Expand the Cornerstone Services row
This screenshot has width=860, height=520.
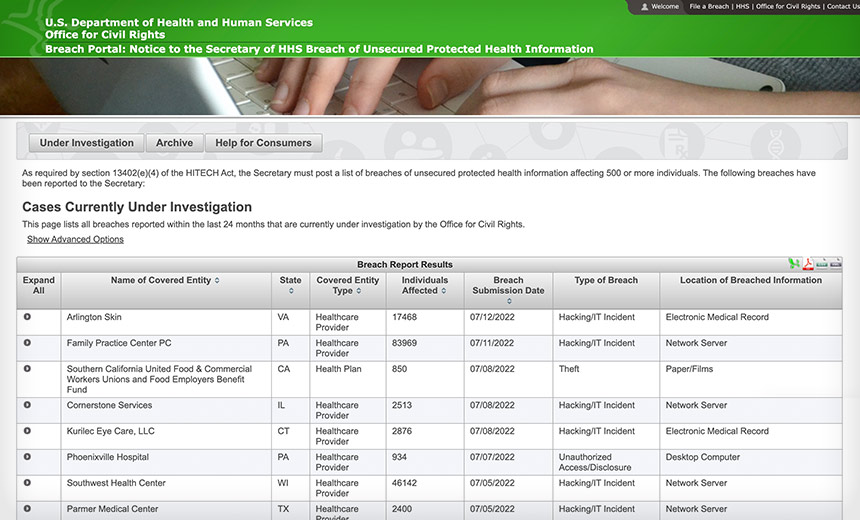(x=27, y=405)
